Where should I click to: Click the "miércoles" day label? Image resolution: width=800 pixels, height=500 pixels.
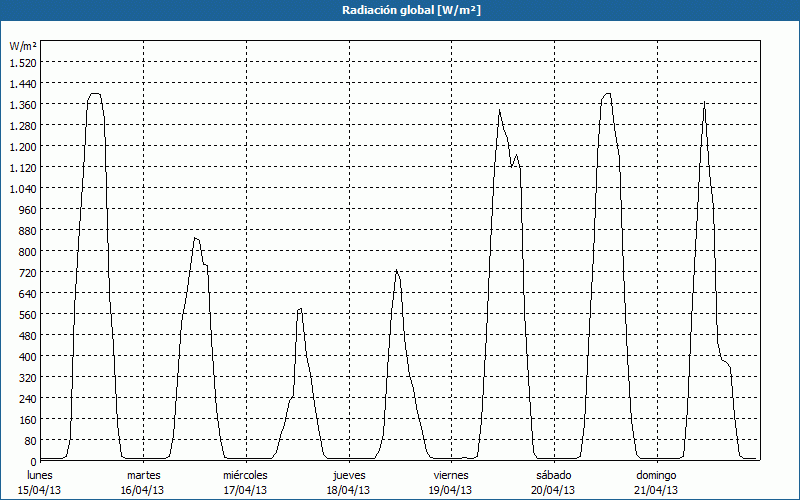(245, 475)
